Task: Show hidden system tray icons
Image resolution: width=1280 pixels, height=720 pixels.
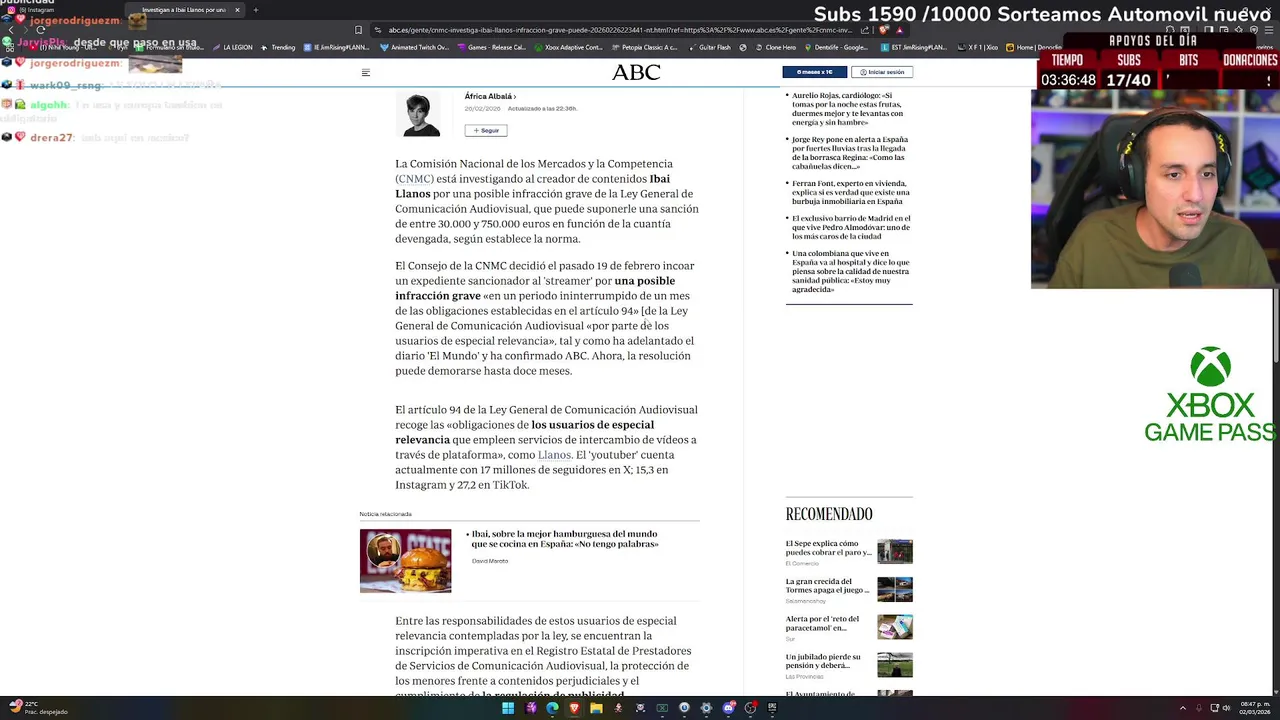Action: [x=1183, y=708]
